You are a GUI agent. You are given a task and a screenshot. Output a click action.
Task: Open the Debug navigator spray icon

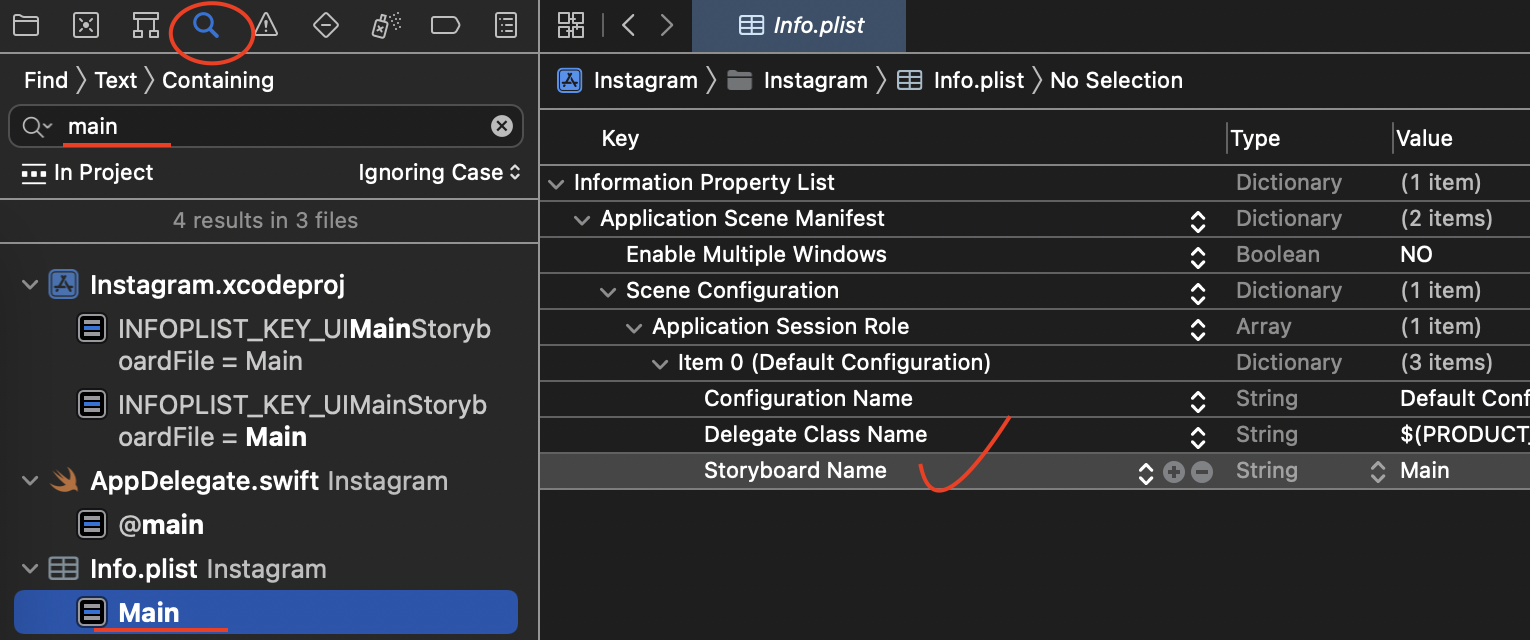(386, 26)
